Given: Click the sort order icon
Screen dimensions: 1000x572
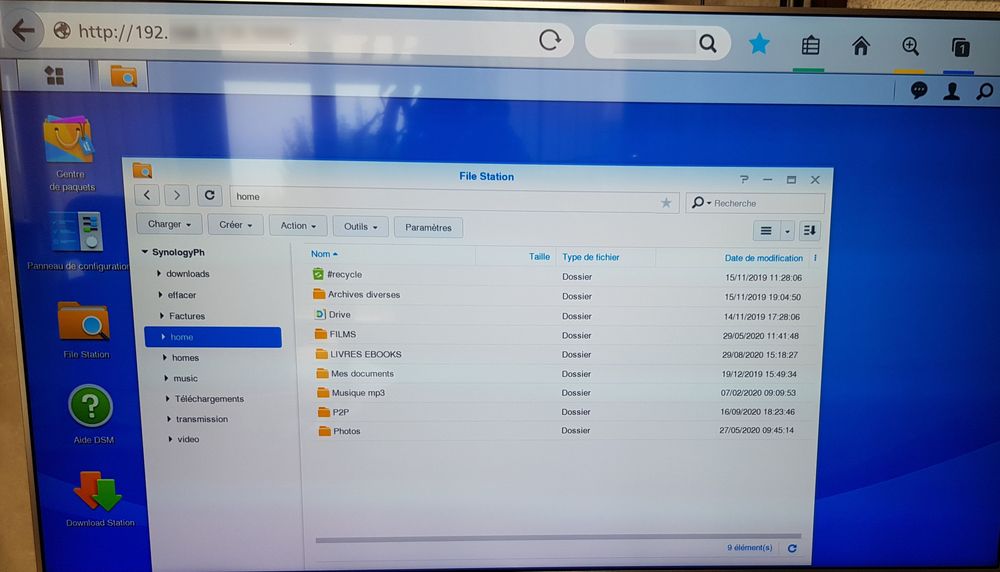Looking at the screenshot, I should coord(809,231).
